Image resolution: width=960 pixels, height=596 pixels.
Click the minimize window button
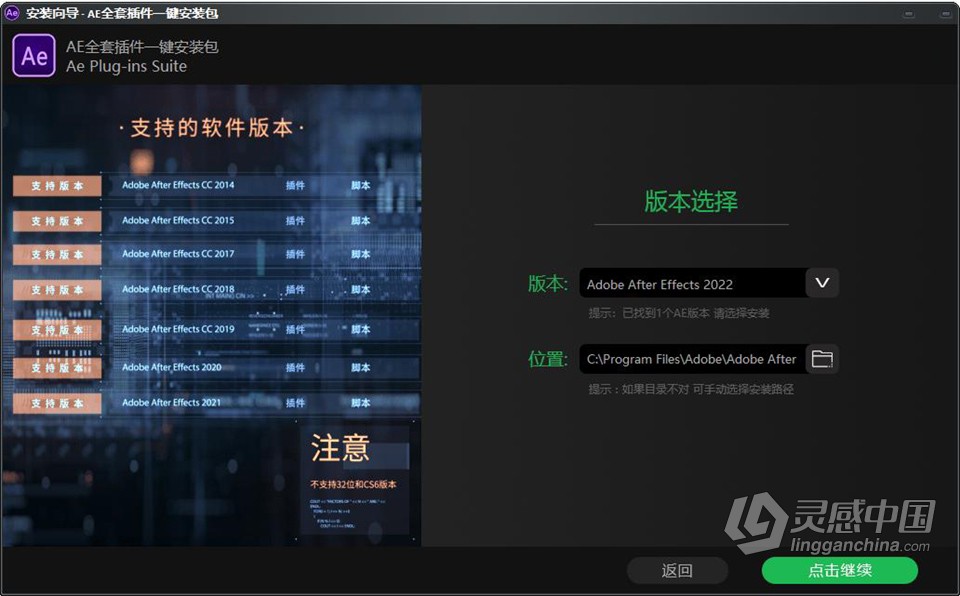(x=909, y=13)
